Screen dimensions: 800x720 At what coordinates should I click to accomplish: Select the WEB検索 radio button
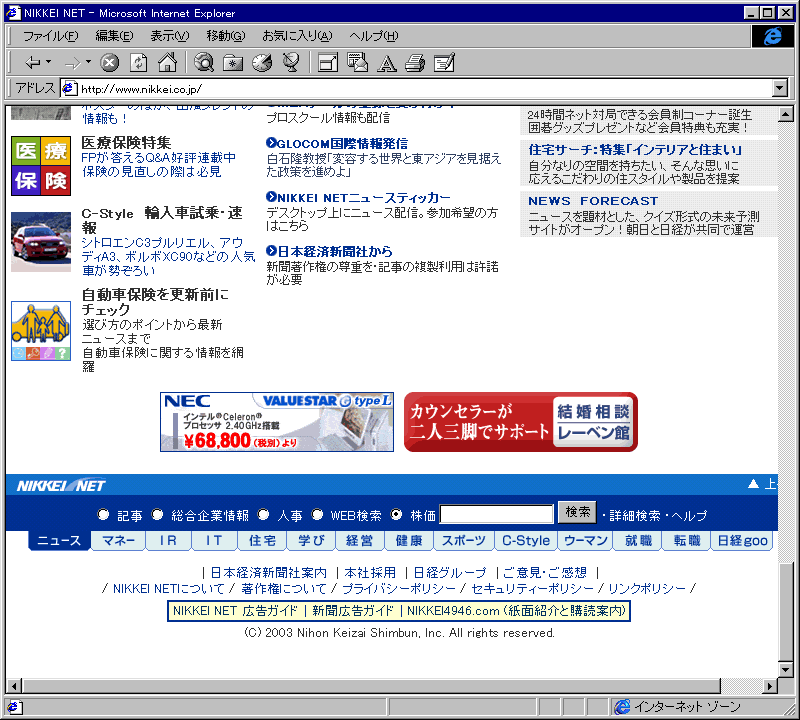click(x=317, y=514)
